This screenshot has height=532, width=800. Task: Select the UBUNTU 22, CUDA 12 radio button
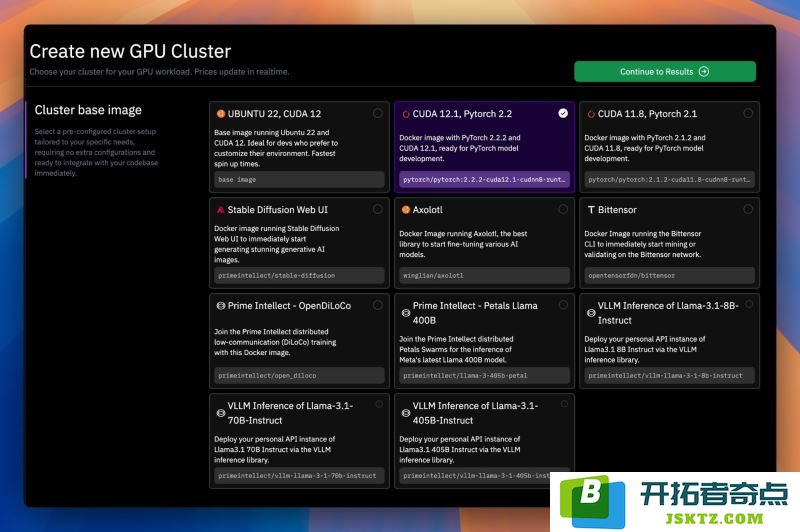[x=378, y=113]
